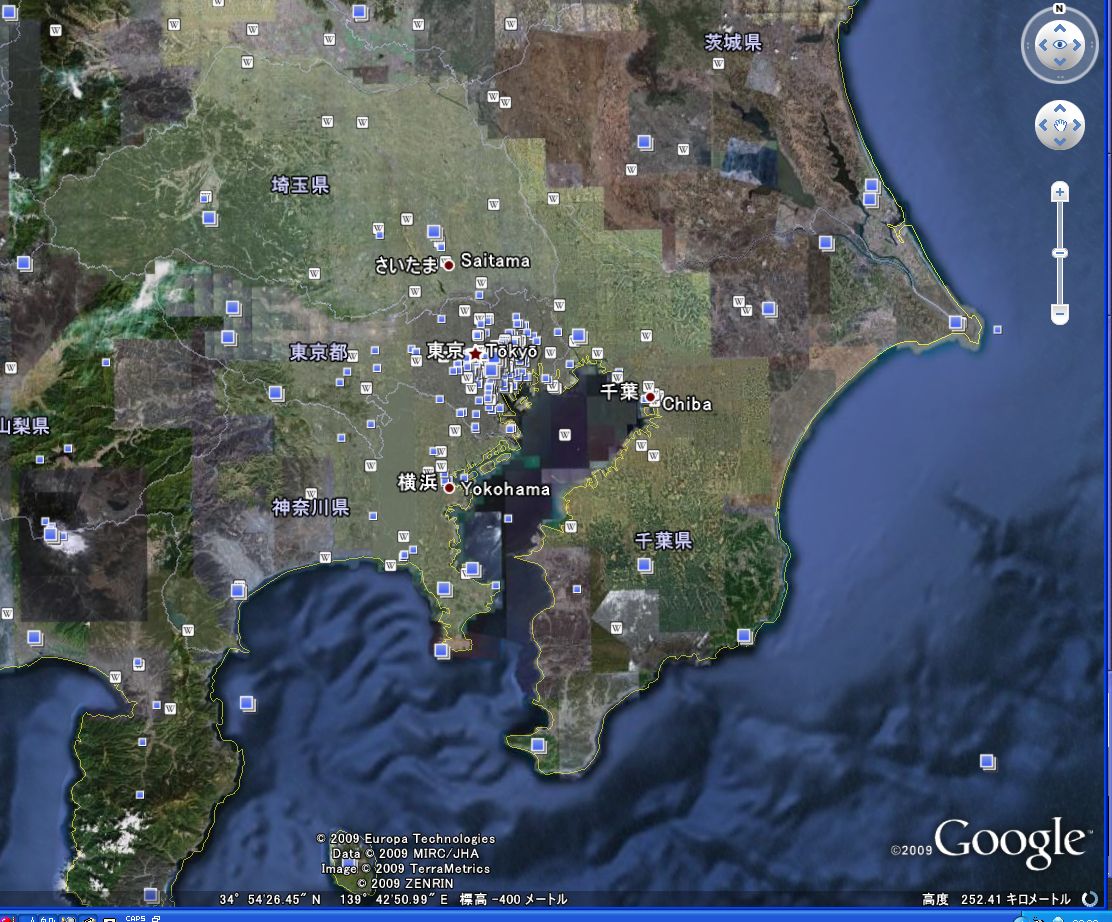Click the 標高 -400 メートル elevation readout
Screen dimensions: 1112x922
(x=513, y=899)
